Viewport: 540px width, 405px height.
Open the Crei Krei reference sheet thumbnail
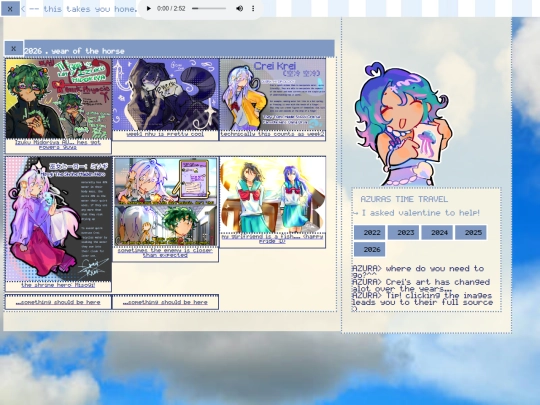(x=273, y=95)
